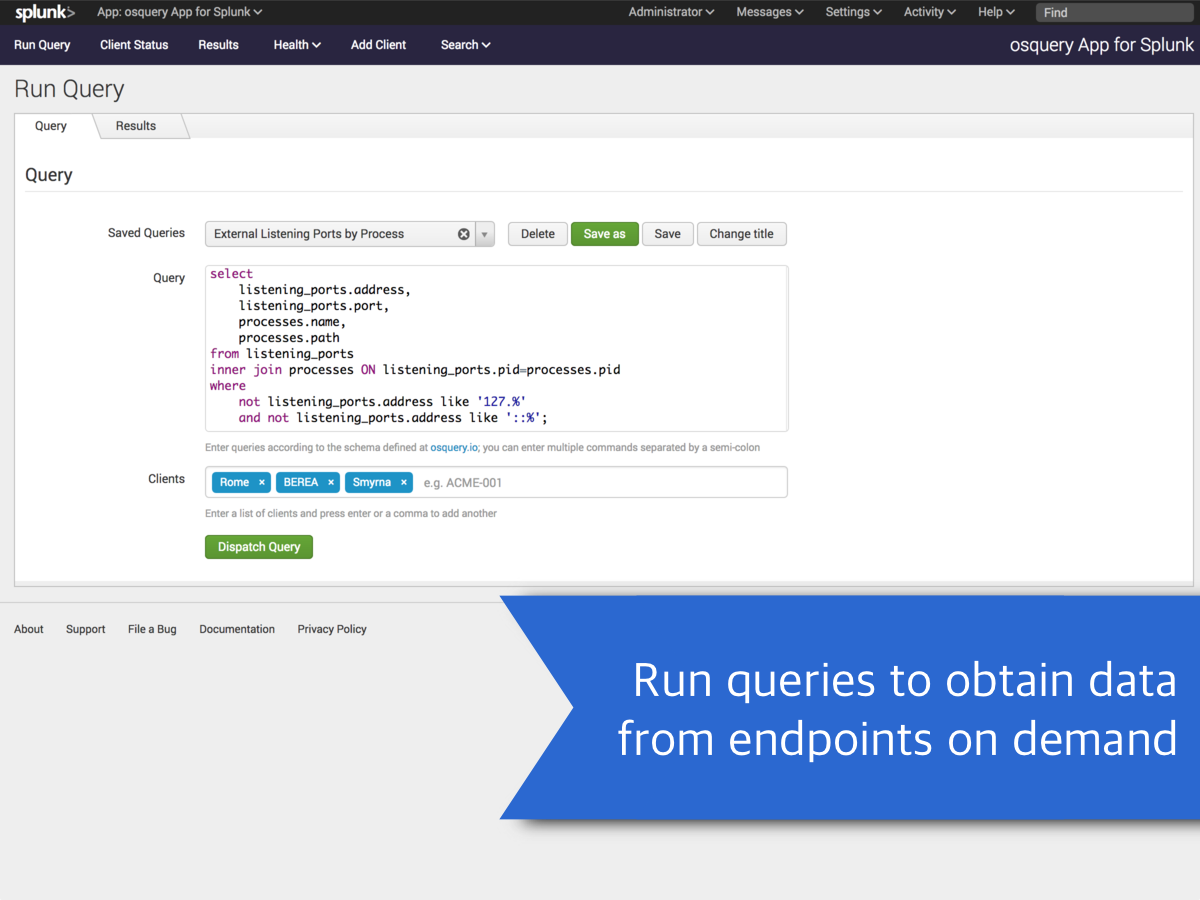Open the File a Bug link

[x=152, y=629]
